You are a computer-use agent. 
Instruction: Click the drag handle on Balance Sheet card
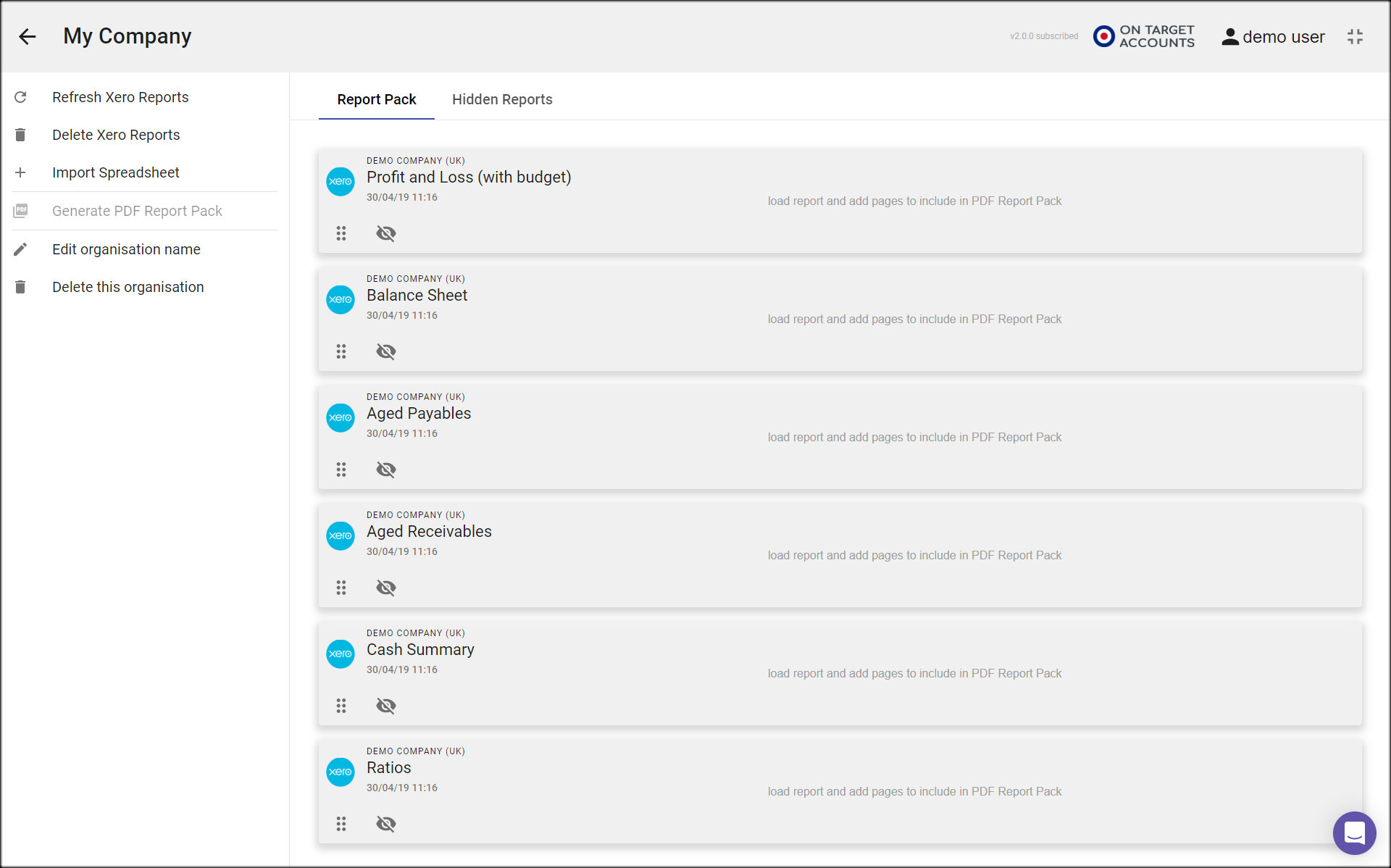pos(341,351)
